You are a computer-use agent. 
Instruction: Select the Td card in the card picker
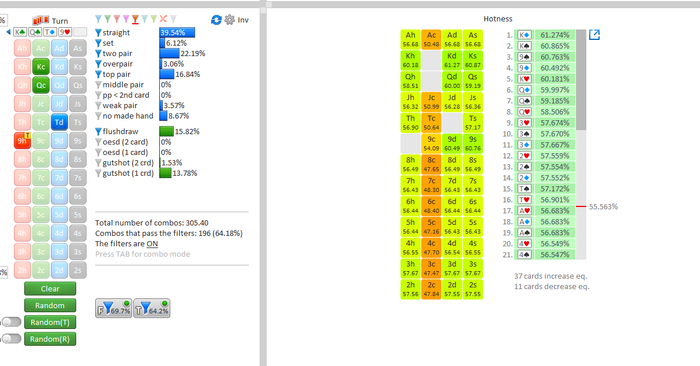pyautogui.click(x=59, y=122)
